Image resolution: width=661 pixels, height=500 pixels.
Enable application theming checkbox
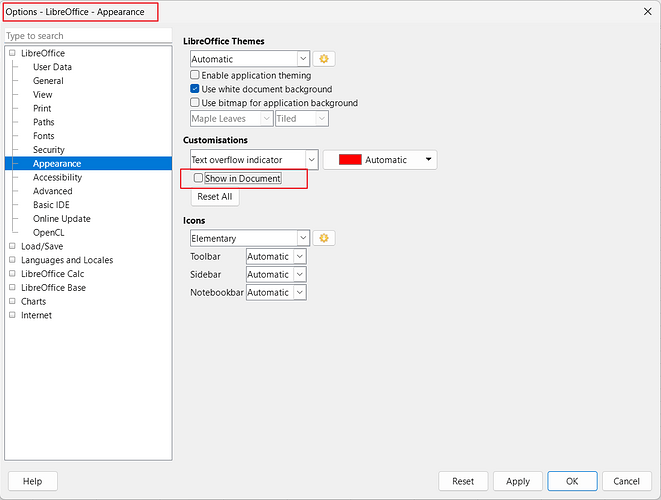(x=196, y=75)
